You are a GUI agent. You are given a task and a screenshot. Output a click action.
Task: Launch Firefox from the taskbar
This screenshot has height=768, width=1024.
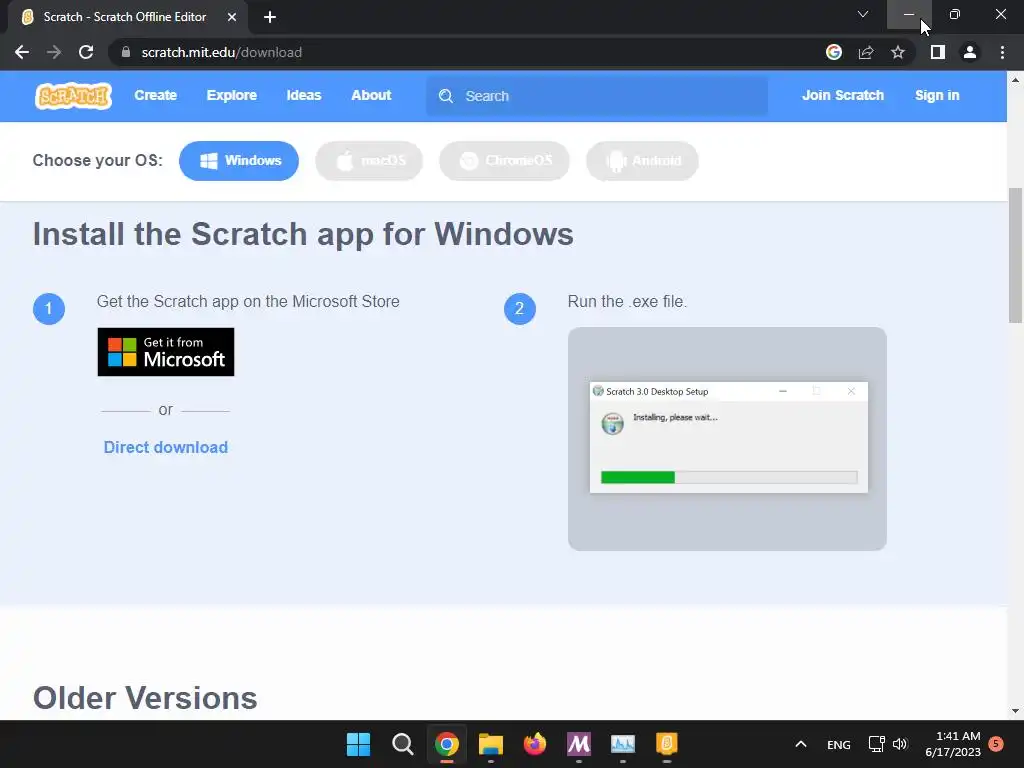click(x=535, y=744)
